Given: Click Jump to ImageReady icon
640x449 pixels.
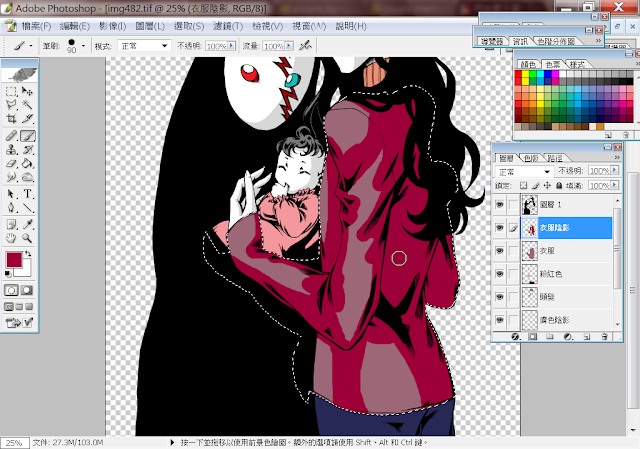Looking at the screenshot, I should point(19,323).
